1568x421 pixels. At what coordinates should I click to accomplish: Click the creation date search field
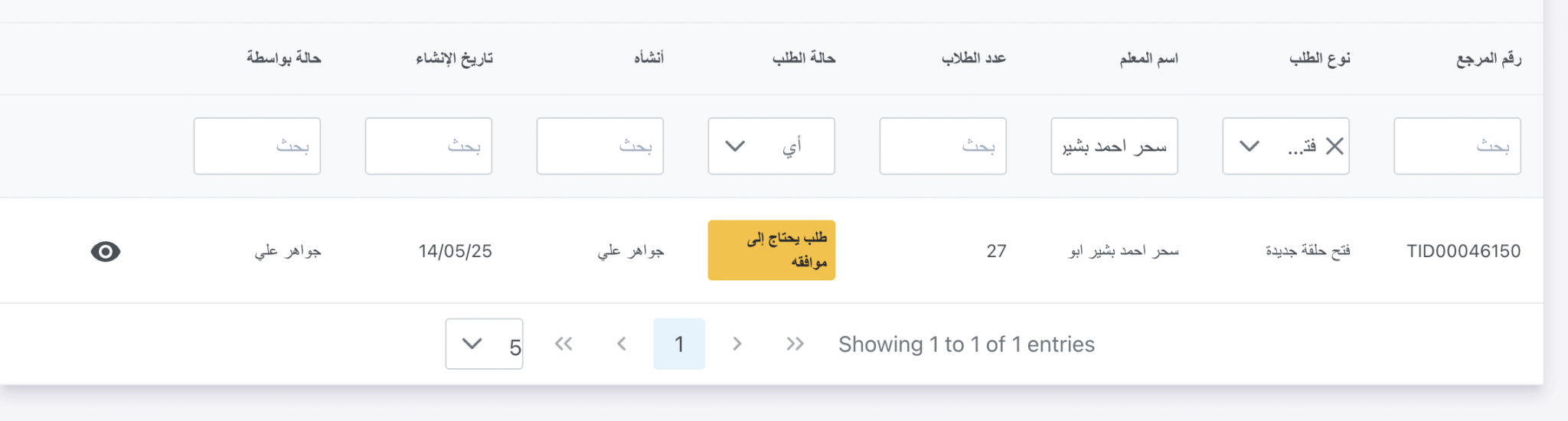coord(428,146)
